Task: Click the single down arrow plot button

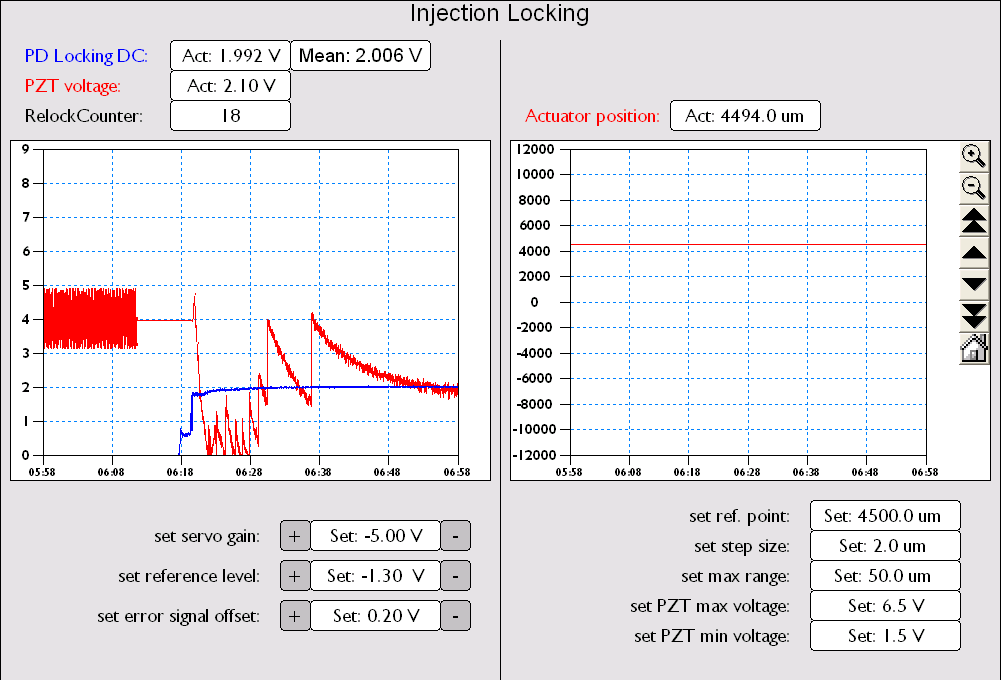Action: [x=974, y=285]
